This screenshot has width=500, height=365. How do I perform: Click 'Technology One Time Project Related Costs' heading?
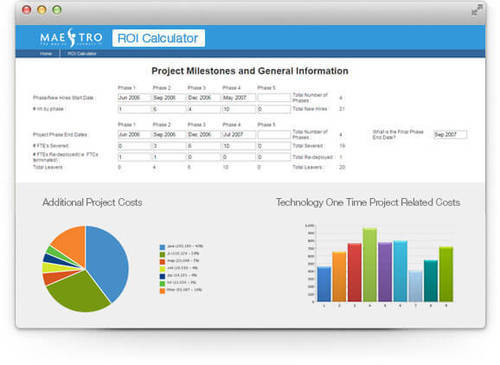point(368,202)
